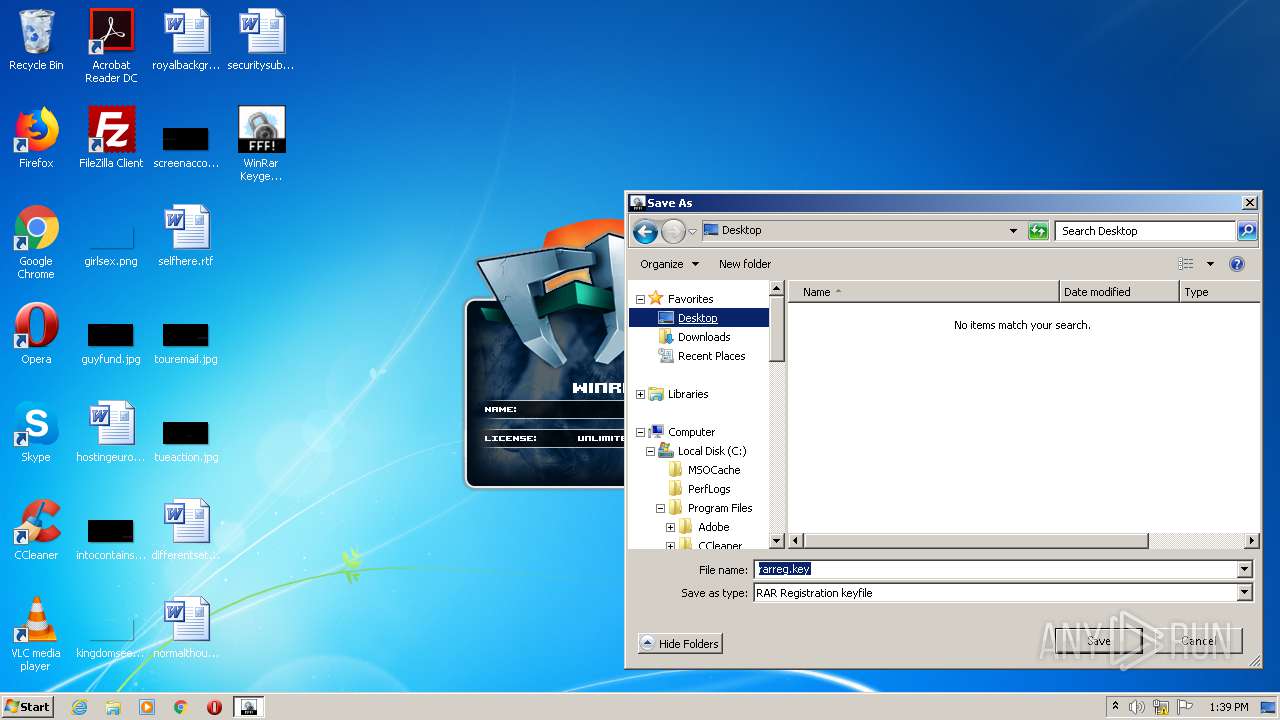
Task: Open the Recycle Bin desktop icon
Action: tap(36, 40)
